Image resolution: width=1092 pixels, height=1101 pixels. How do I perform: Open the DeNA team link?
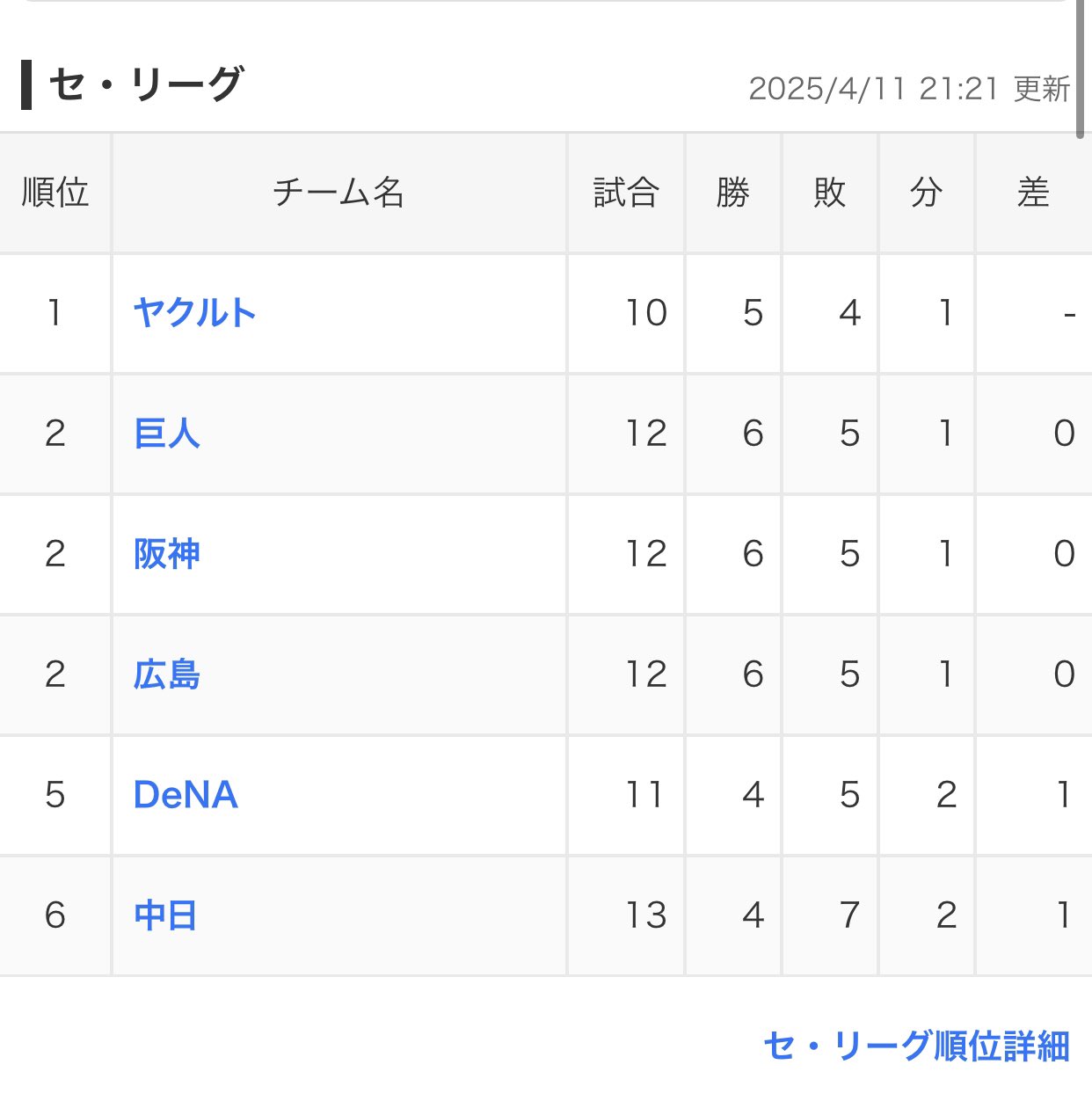186,795
